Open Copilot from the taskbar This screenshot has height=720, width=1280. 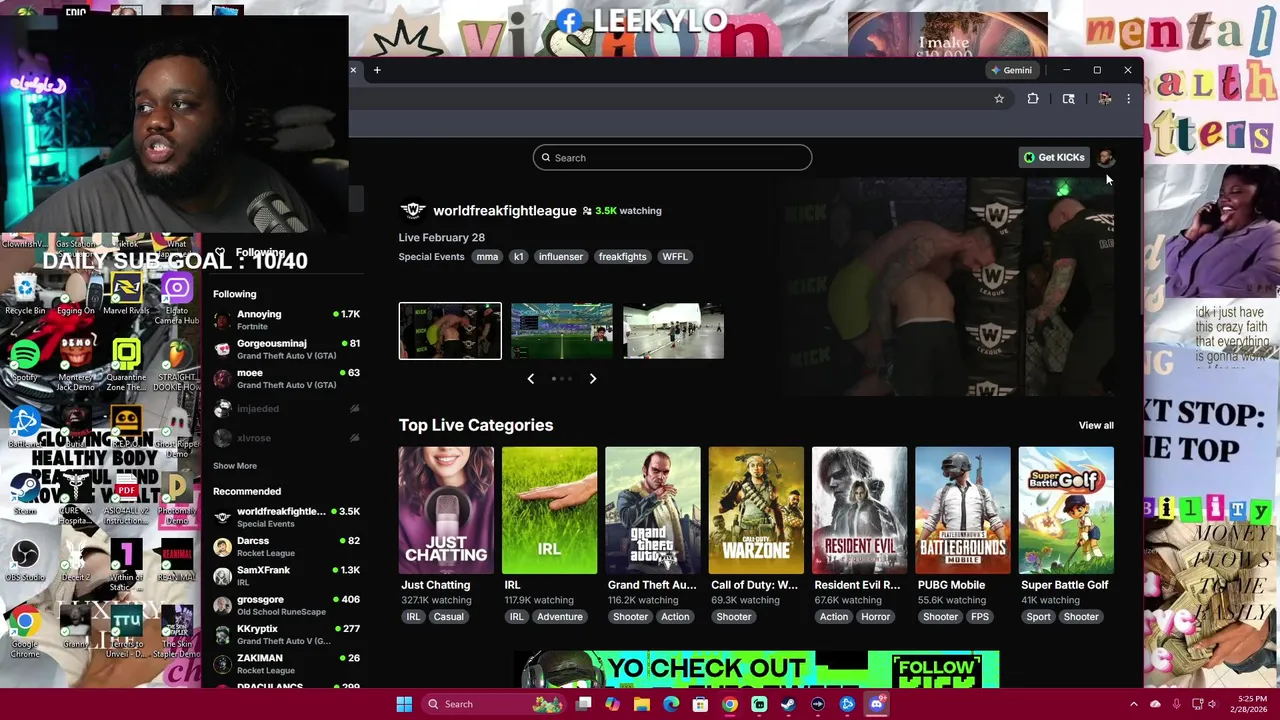[612, 704]
